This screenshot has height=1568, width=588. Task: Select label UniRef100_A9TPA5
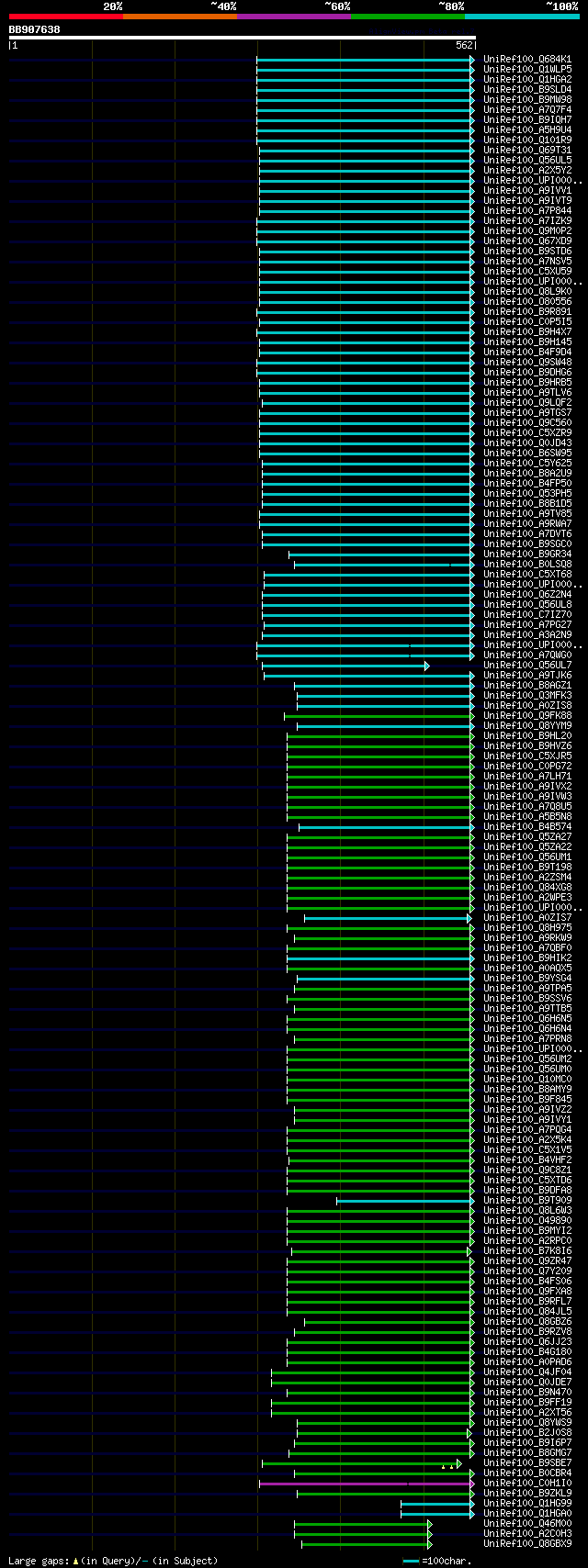point(527,989)
